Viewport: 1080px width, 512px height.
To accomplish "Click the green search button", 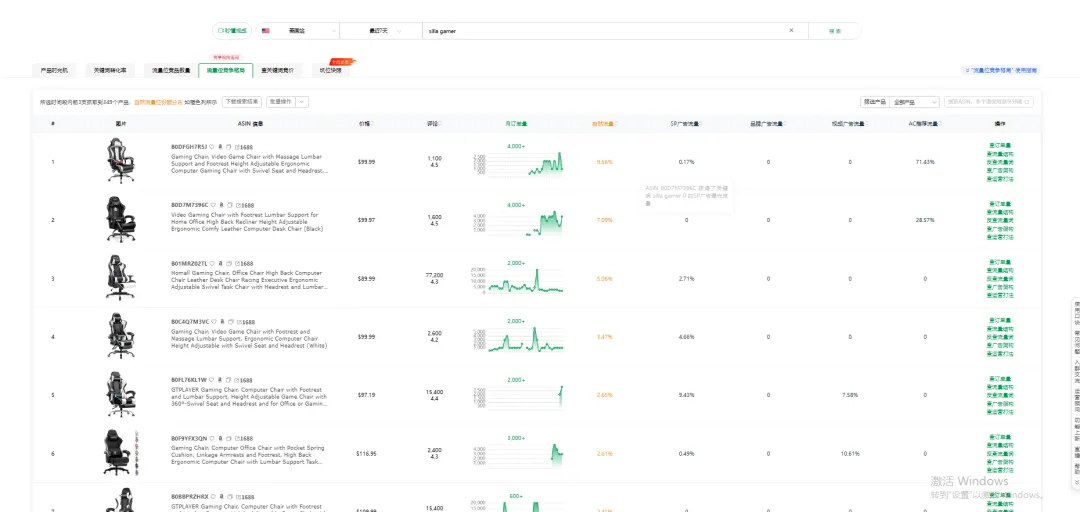I will pyautogui.click(x=835, y=31).
